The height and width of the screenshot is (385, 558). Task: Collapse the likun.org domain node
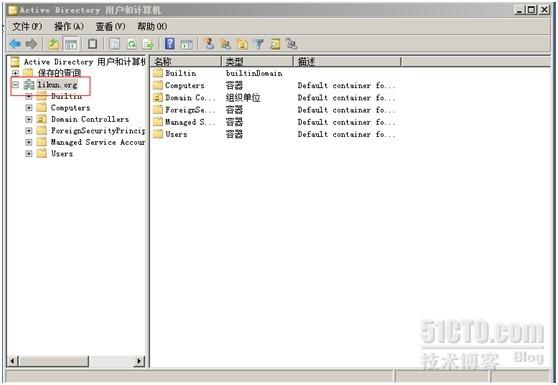15,85
